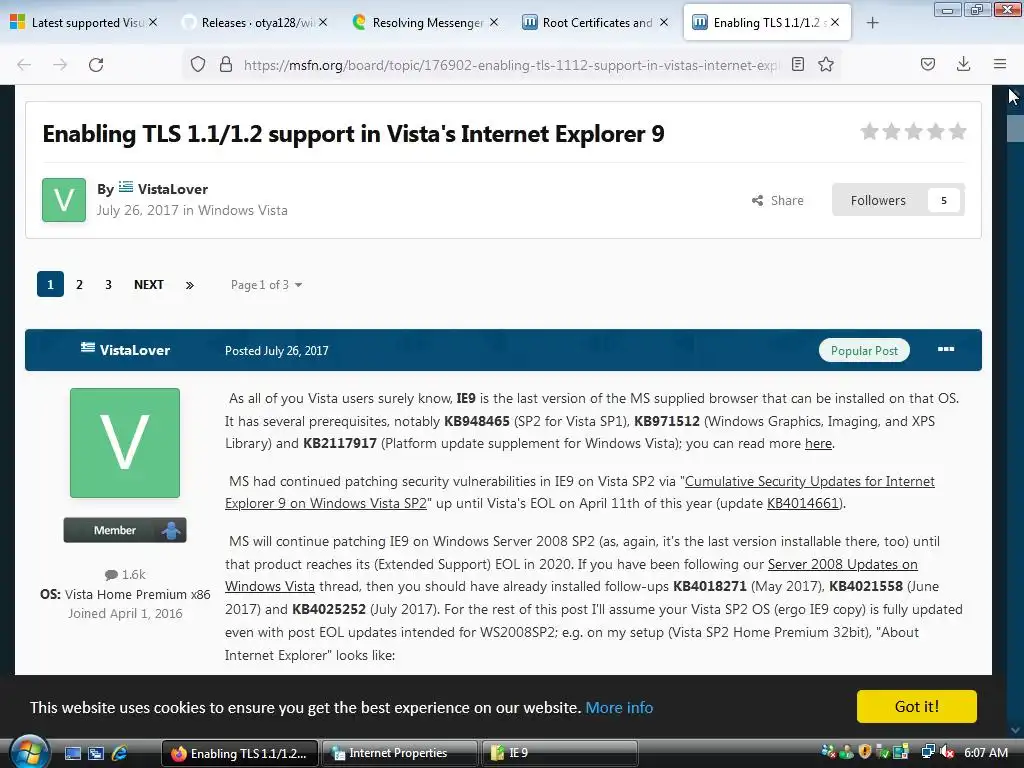The height and width of the screenshot is (768, 1024).
Task: Click Firefox 'Enabling TLS' taskbar button
Action: coord(240,753)
